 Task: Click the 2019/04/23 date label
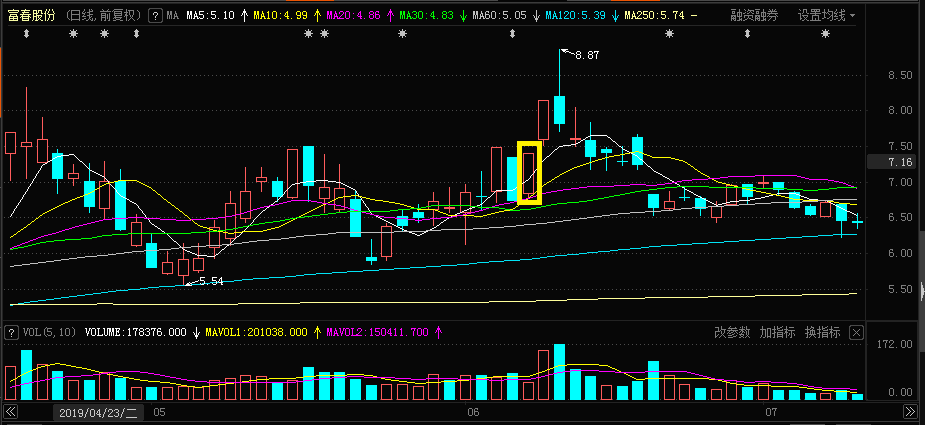pos(99,412)
